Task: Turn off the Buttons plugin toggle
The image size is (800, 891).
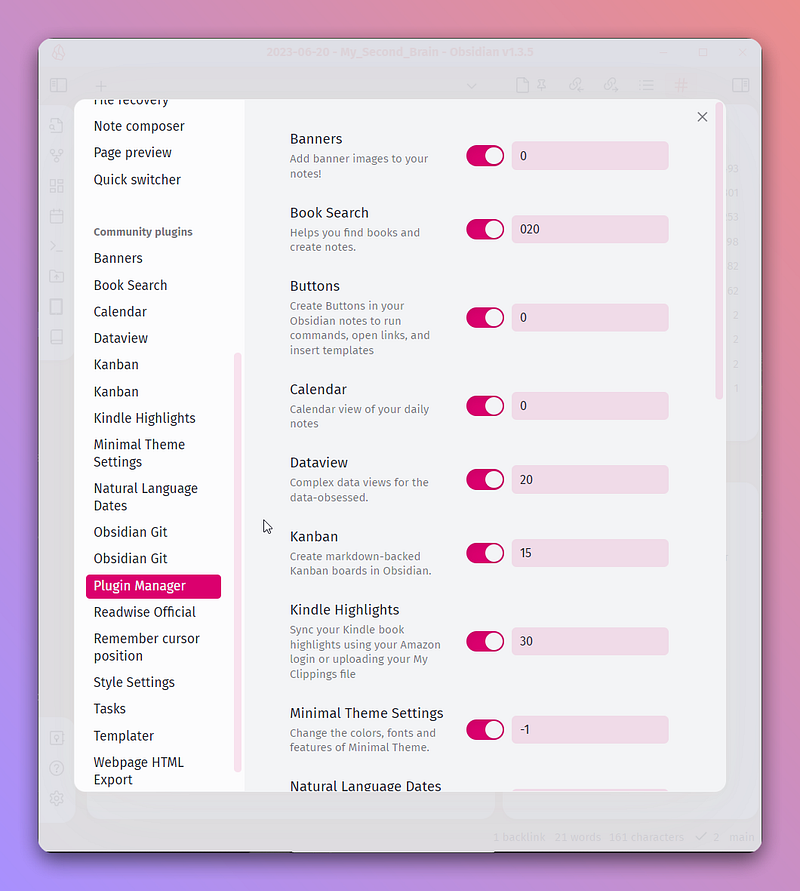Action: coord(485,318)
